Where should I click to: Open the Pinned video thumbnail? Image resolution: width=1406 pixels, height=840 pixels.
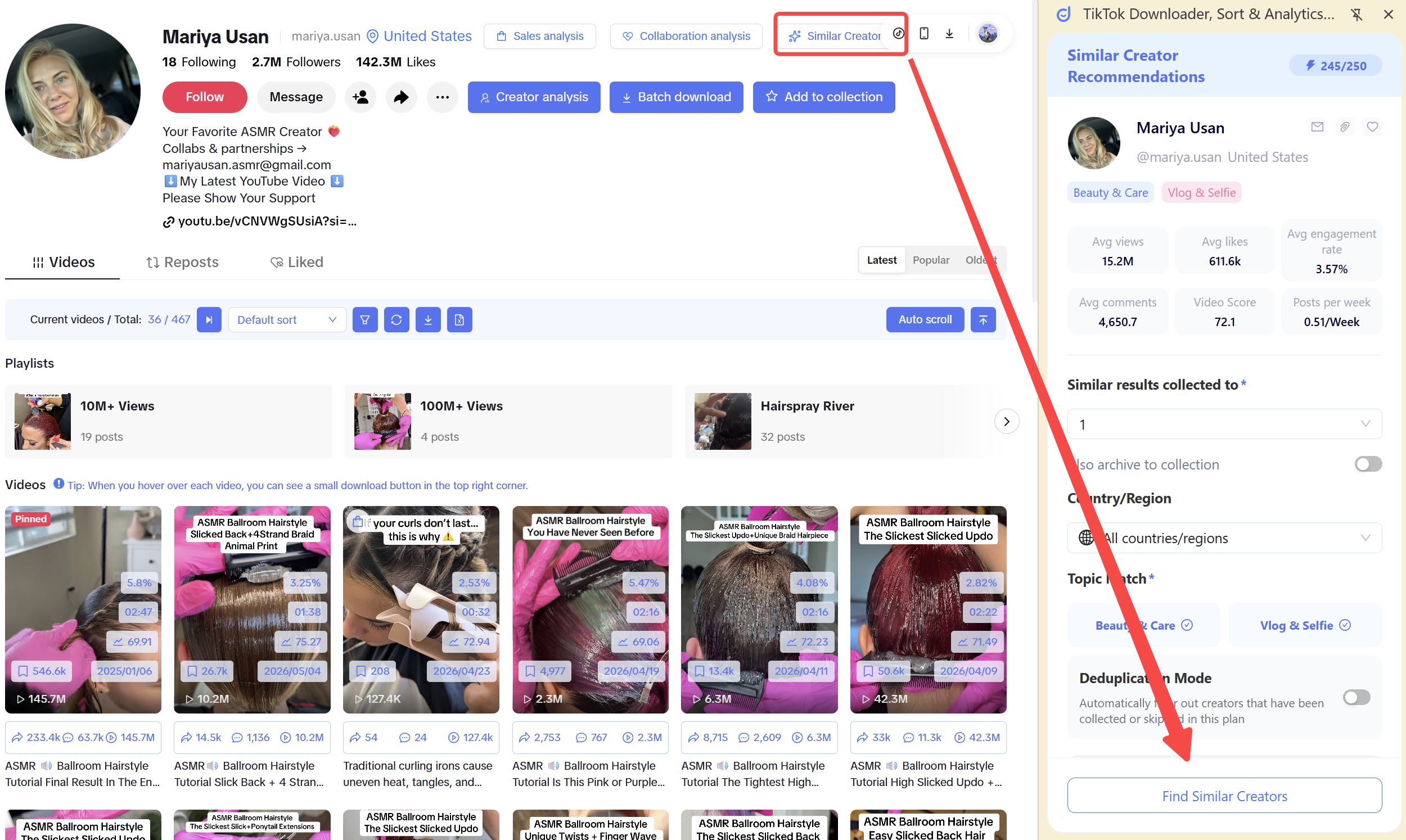tap(83, 609)
